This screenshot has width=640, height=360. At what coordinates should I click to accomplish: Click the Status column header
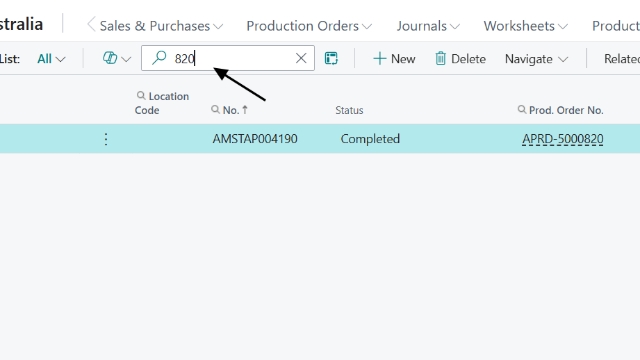(349, 110)
